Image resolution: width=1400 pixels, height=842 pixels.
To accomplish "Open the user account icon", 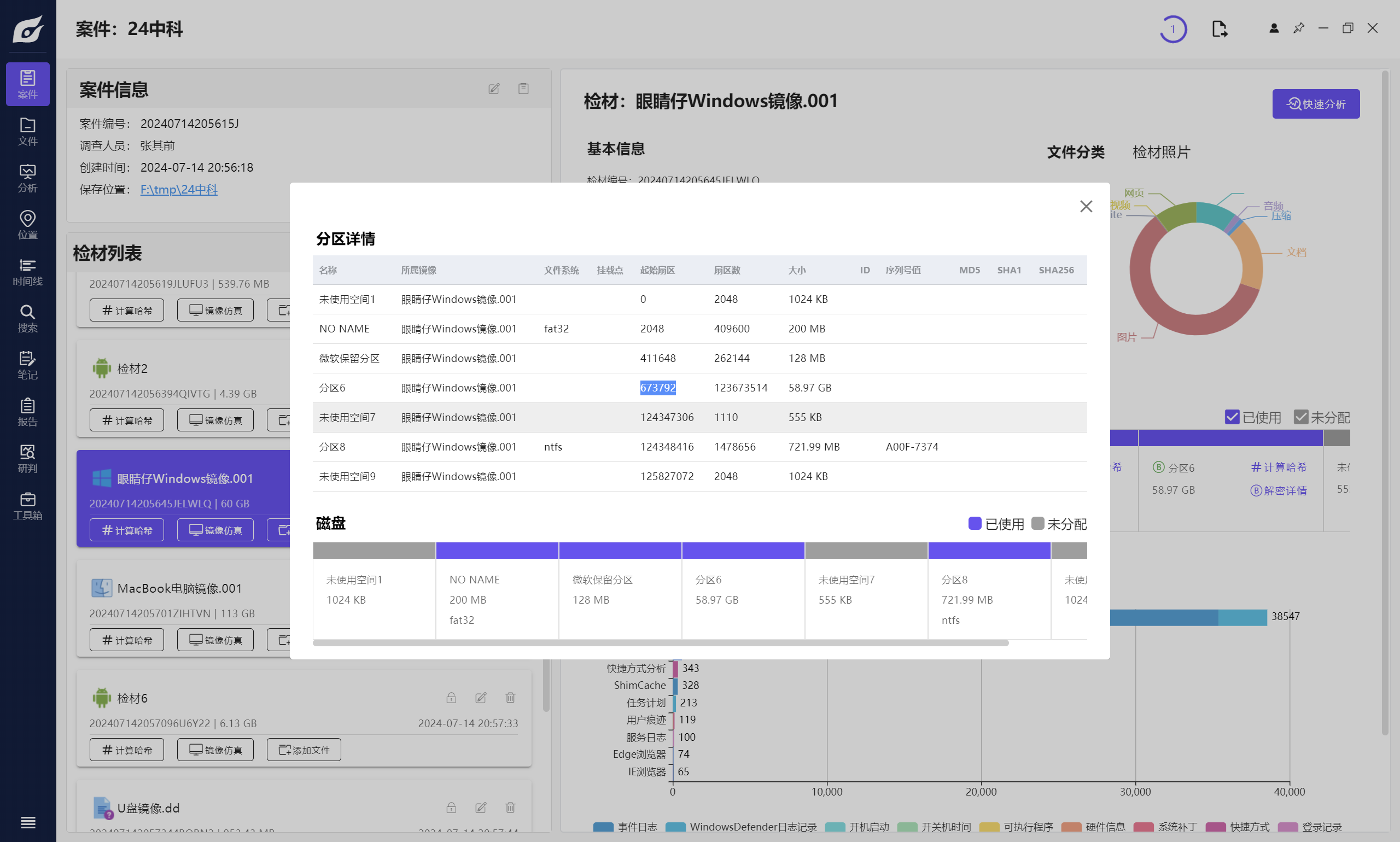I will (1274, 28).
